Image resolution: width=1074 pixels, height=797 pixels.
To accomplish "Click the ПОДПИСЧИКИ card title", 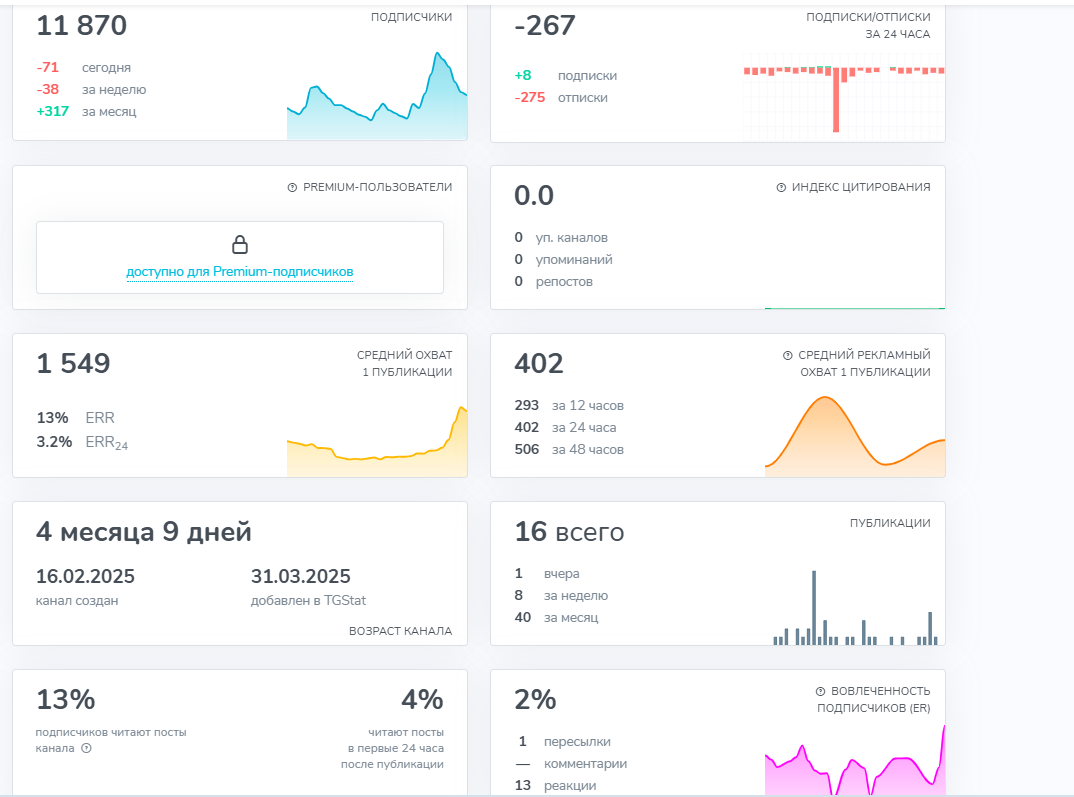I will click(x=411, y=17).
